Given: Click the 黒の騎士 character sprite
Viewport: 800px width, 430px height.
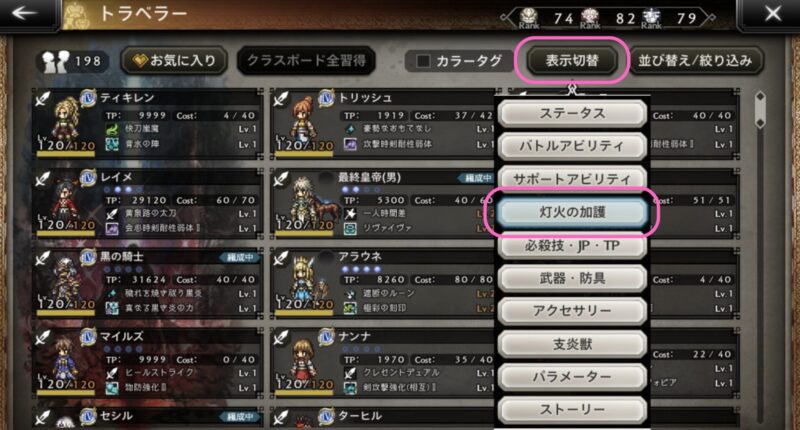Looking at the screenshot, I should tap(66, 280).
